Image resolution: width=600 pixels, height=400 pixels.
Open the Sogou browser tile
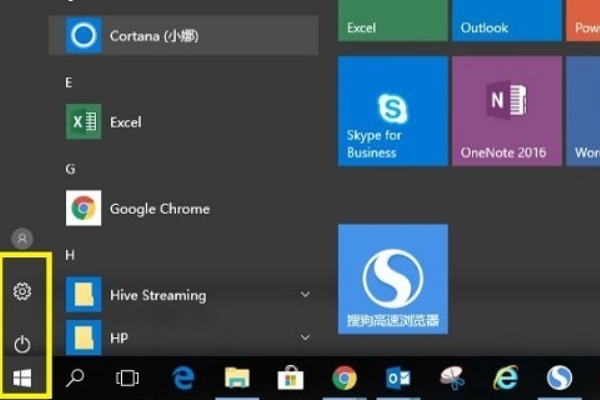[x=393, y=279]
